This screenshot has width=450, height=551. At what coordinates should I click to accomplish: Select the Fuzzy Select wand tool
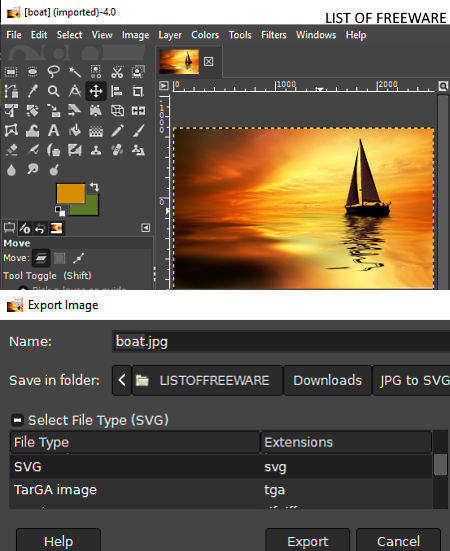pos(74,72)
